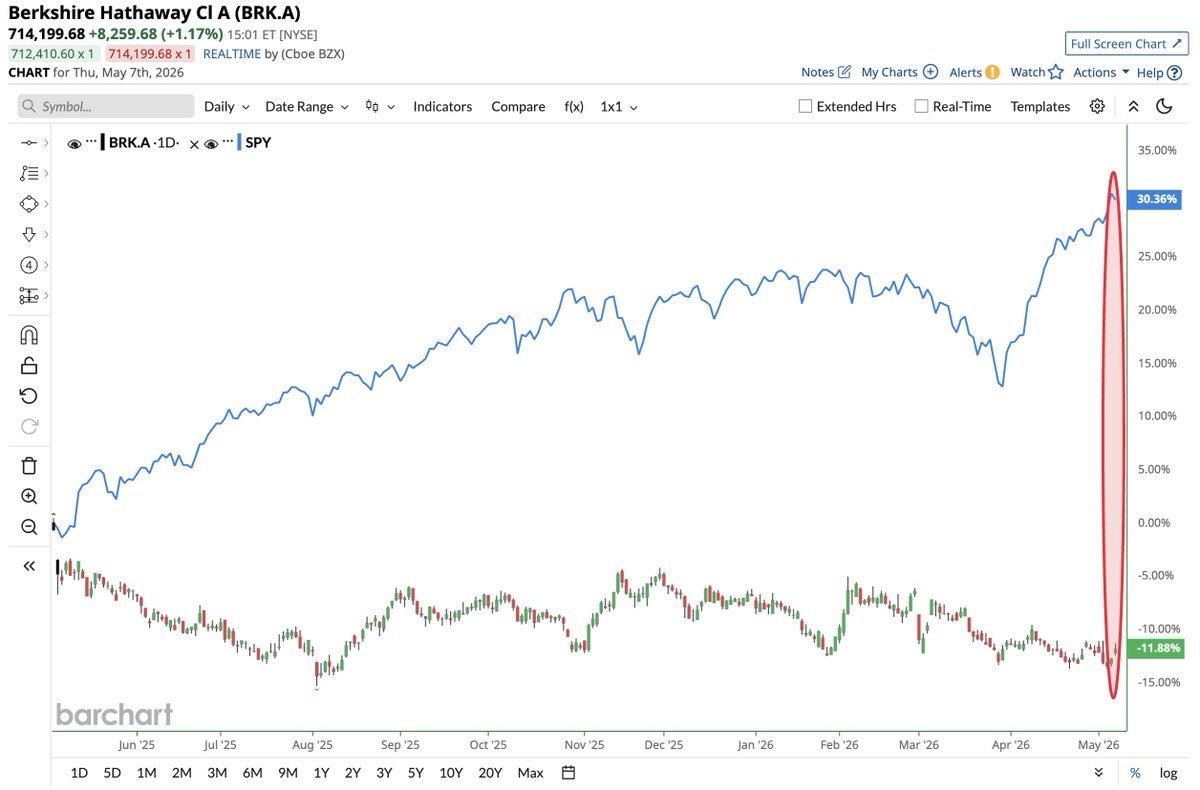Select the arrow marker tool
This screenshot has height=790, width=1200.
28,234
